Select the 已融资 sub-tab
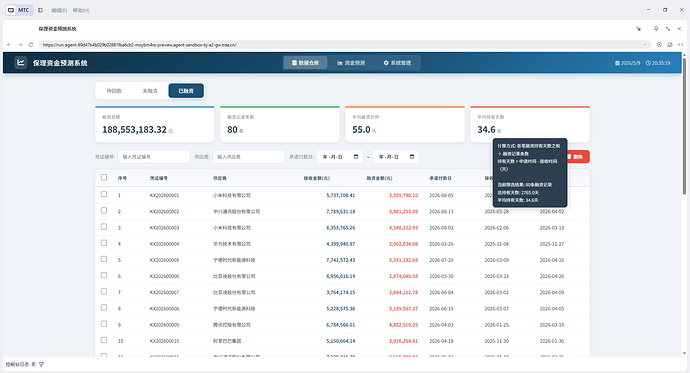 coord(186,91)
